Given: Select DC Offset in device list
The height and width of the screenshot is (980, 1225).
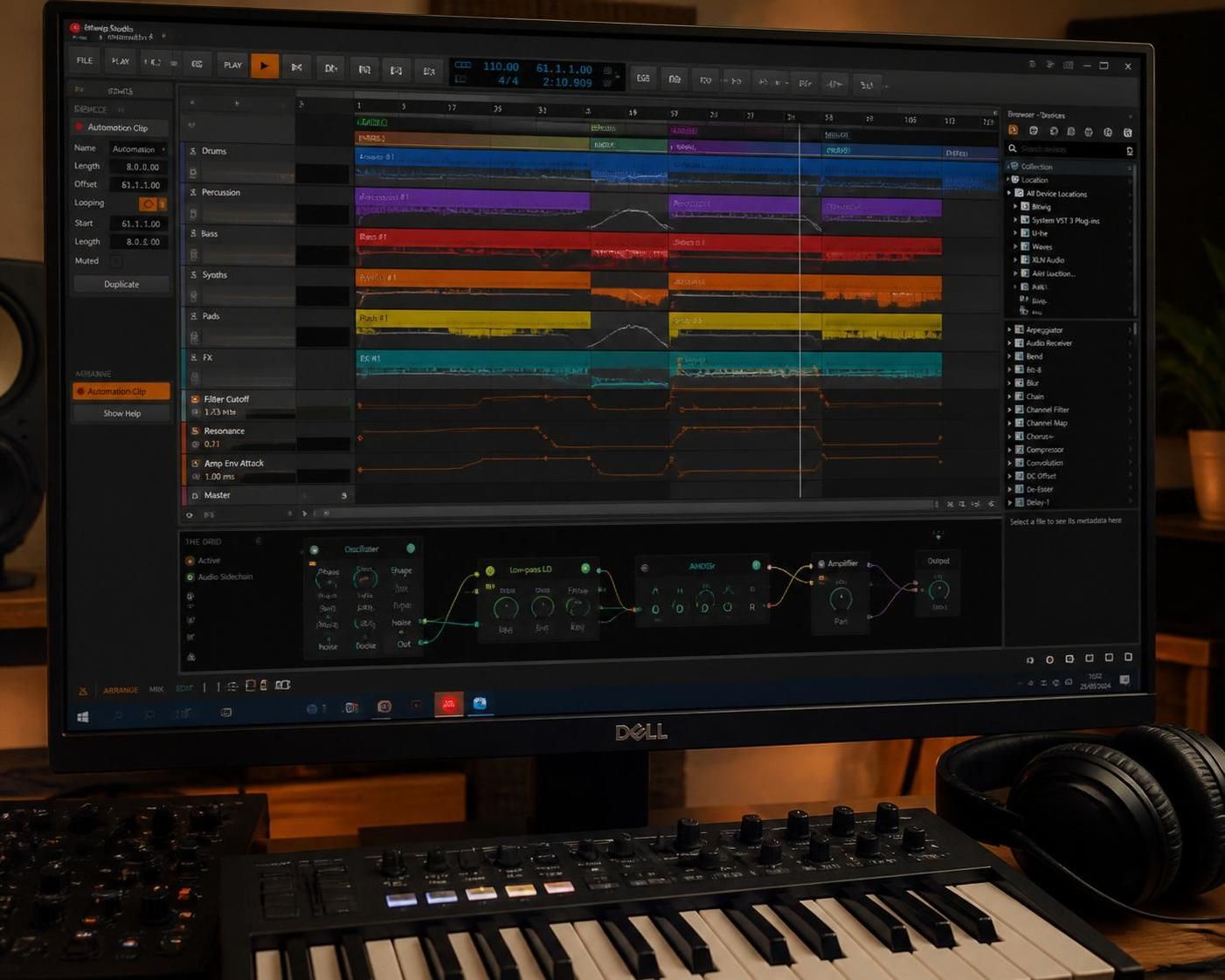Looking at the screenshot, I should [x=1041, y=476].
